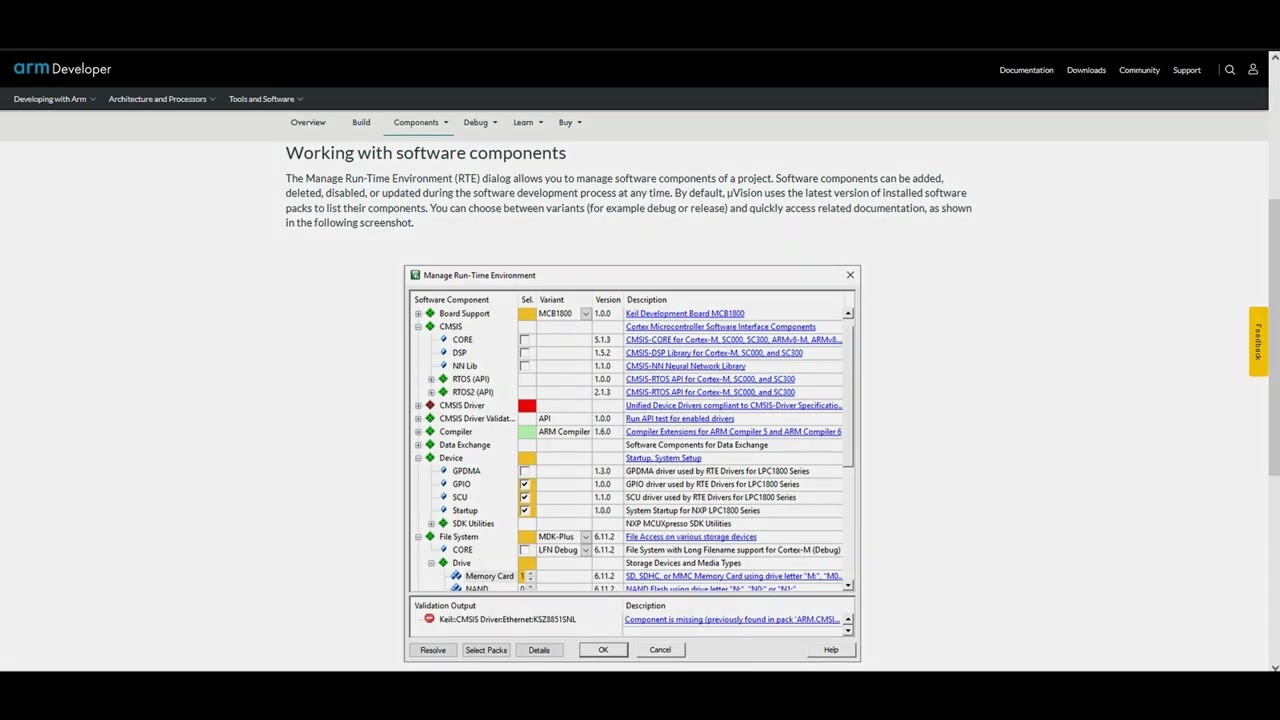This screenshot has width=1280, height=720.
Task: Click the Compiler green component icon
Action: pyautogui.click(x=430, y=432)
